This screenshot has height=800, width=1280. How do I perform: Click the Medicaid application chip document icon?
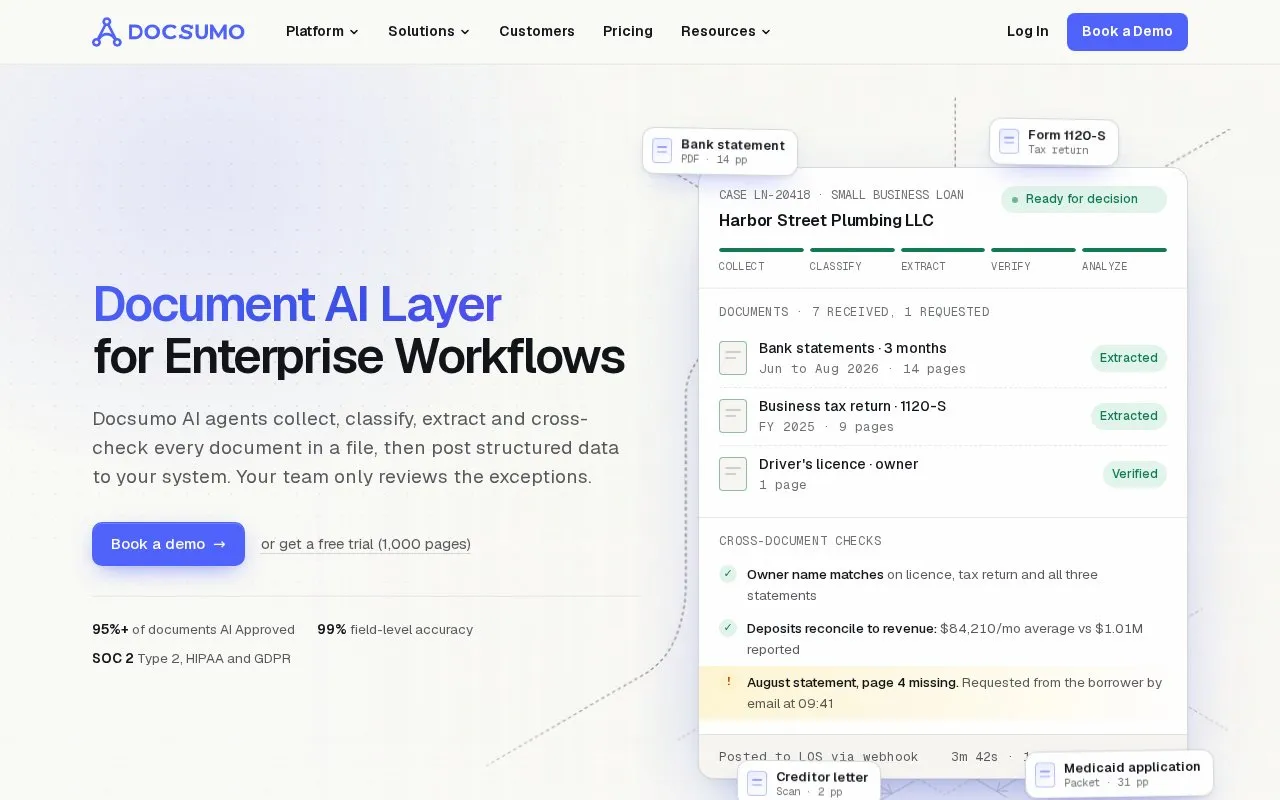[1045, 775]
